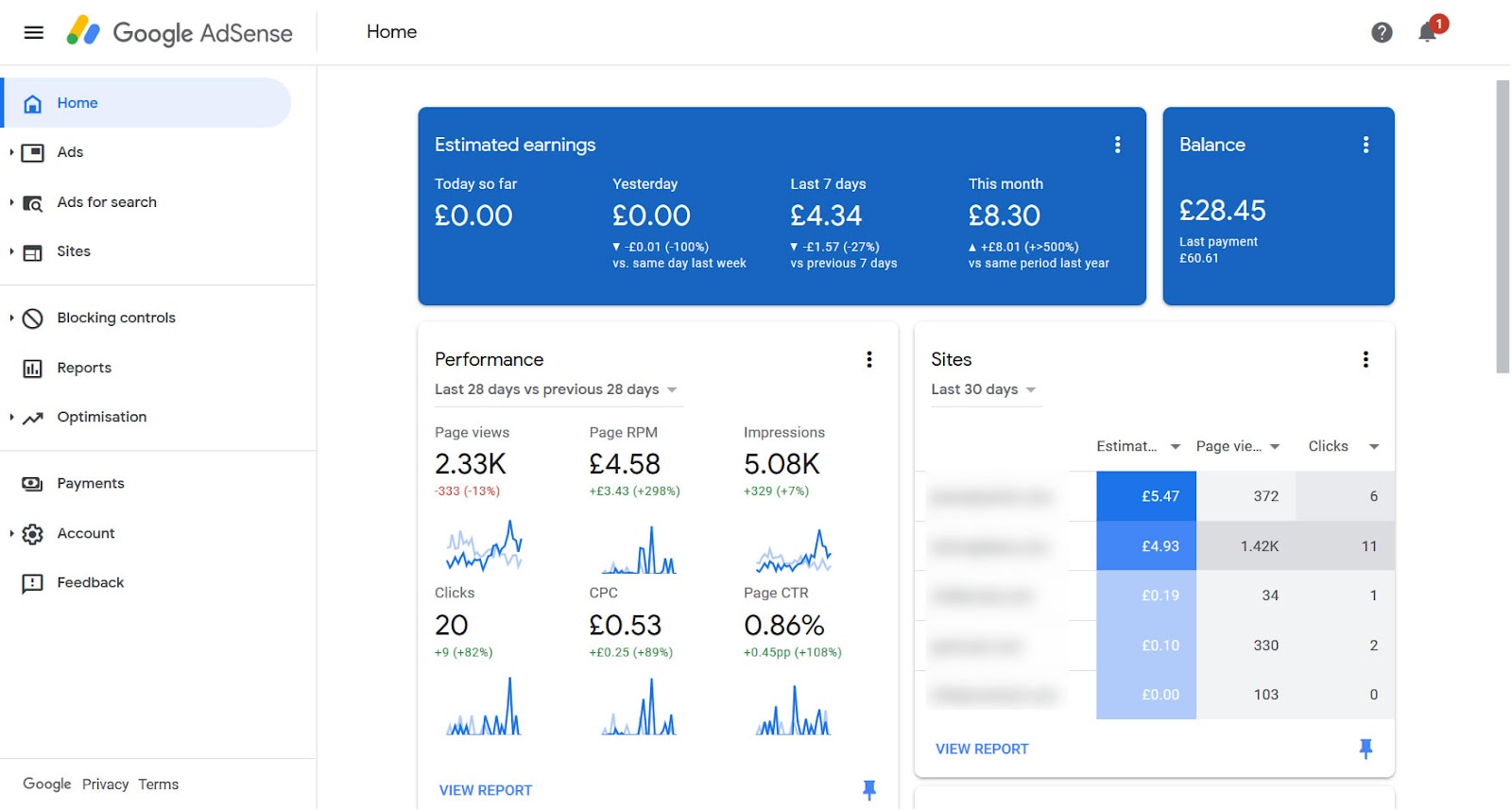Screen dimensions: 1512x810
Task: Open Sites card three-dot menu
Action: click(1365, 359)
